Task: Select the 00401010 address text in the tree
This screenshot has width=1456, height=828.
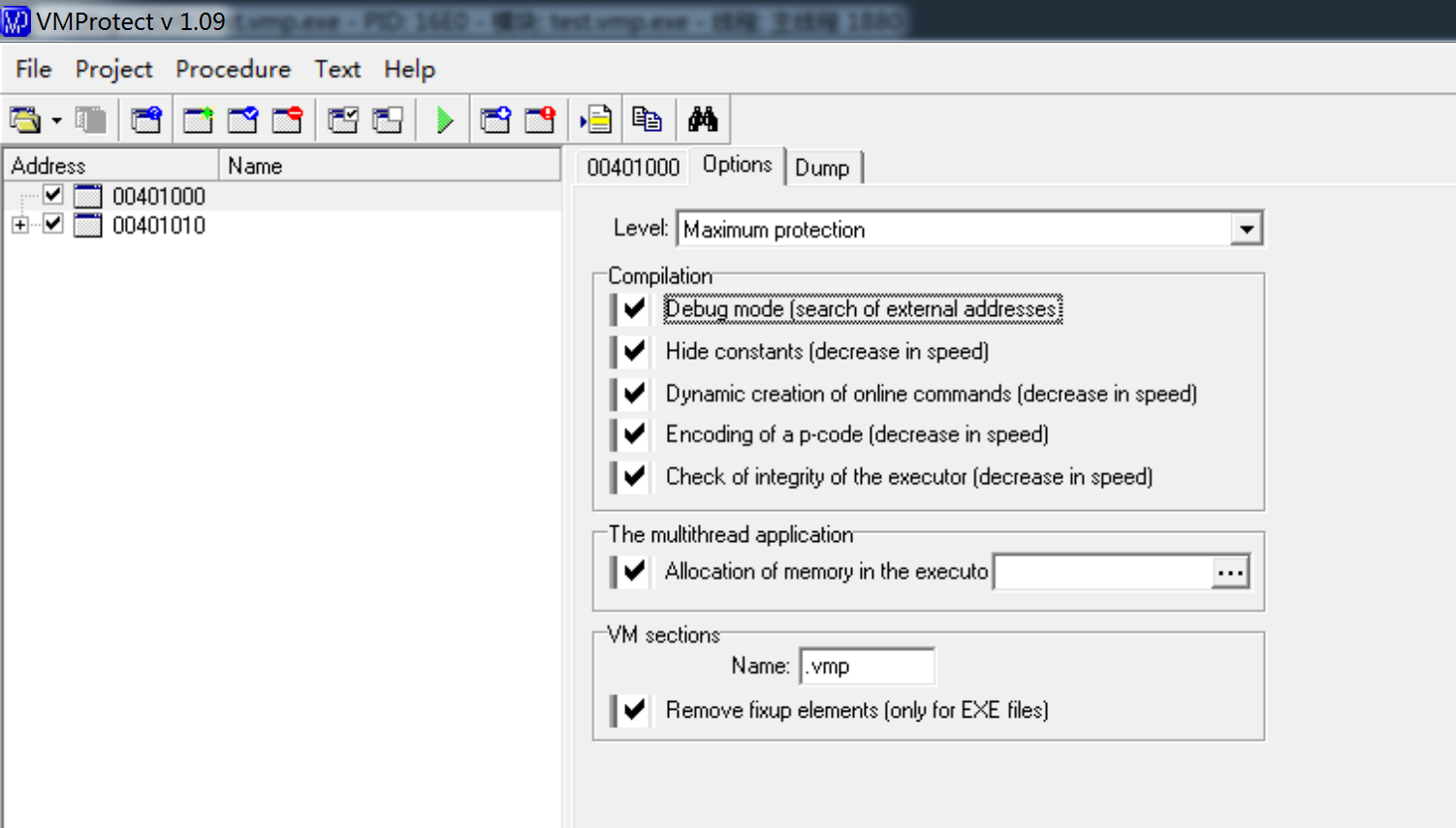Action: 159,225
